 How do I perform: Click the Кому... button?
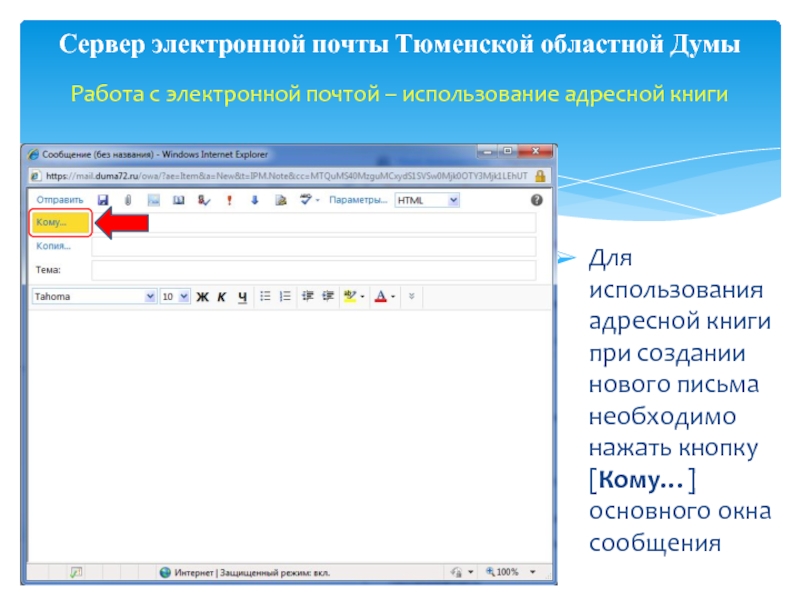60,222
